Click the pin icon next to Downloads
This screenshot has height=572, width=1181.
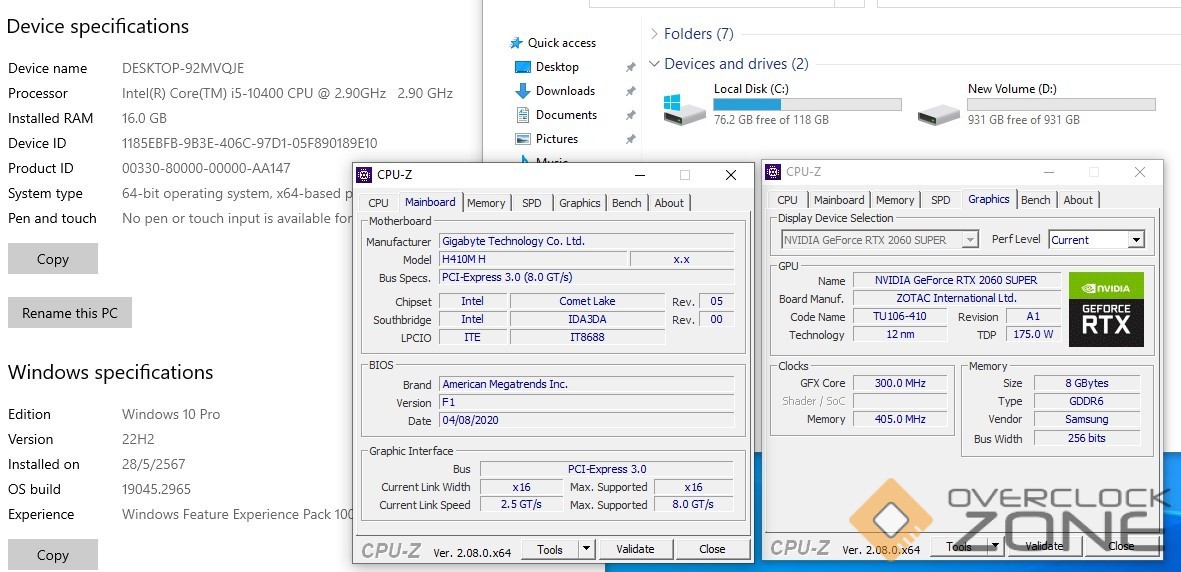[x=630, y=91]
